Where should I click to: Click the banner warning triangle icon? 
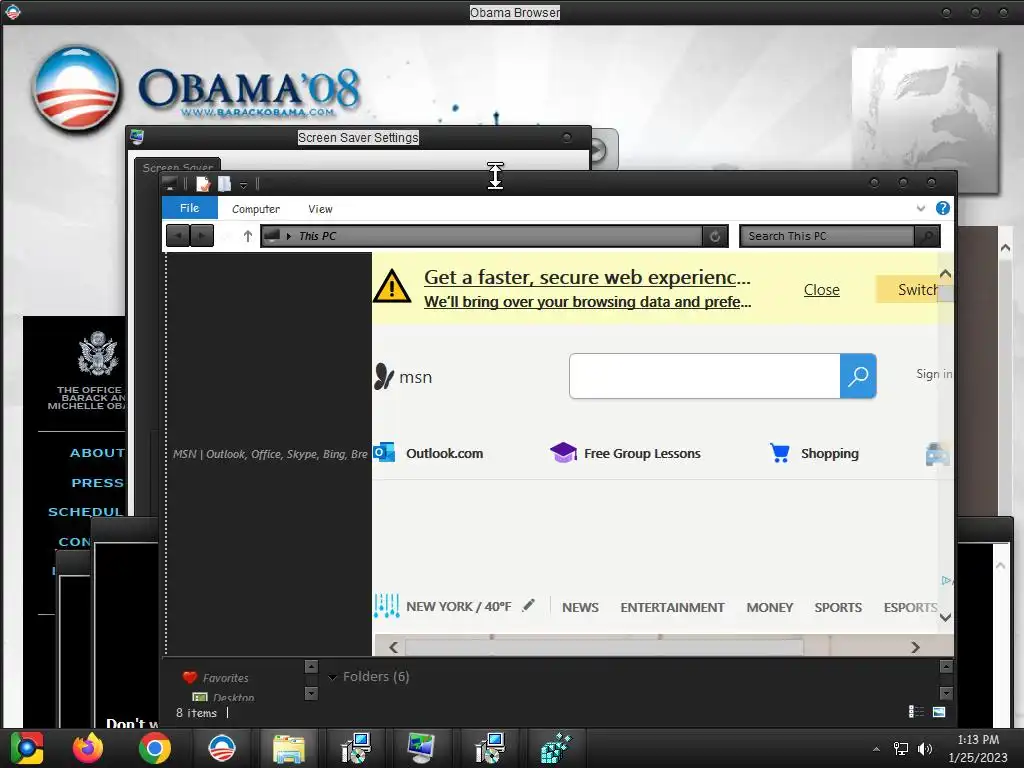[392, 286]
